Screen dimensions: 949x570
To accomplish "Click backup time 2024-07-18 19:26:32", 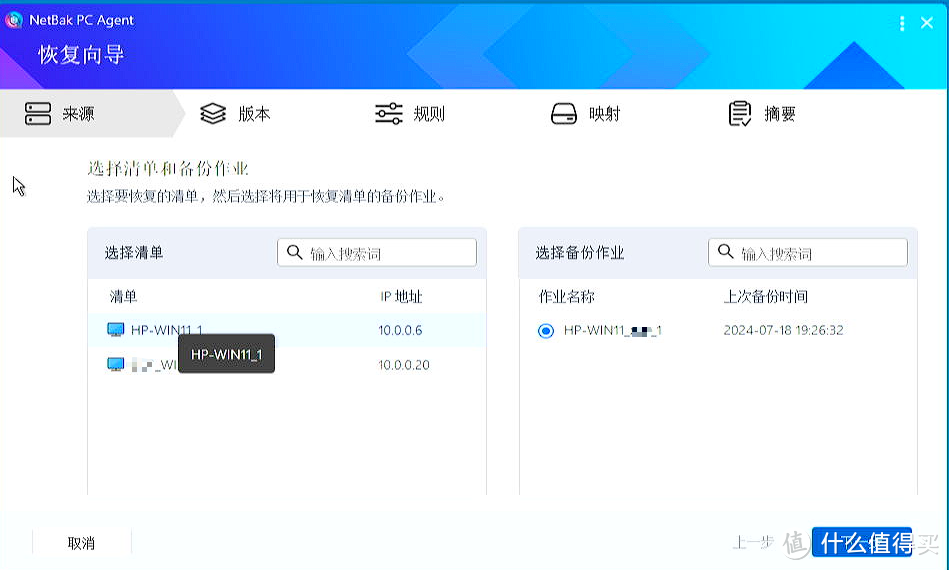I will (783, 330).
